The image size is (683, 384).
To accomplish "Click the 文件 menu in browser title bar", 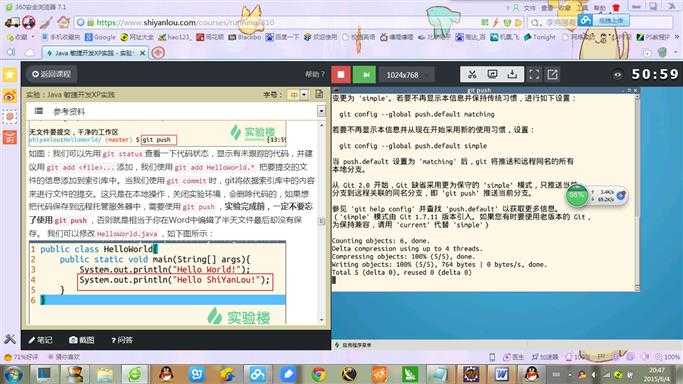I will (x=529, y=8).
